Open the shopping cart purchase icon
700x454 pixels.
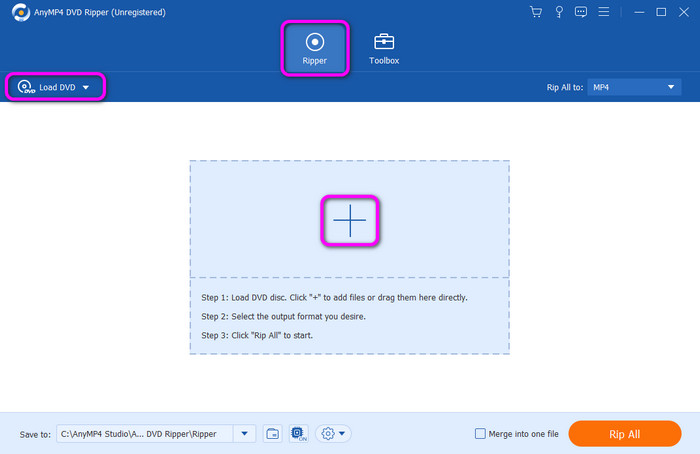536,12
